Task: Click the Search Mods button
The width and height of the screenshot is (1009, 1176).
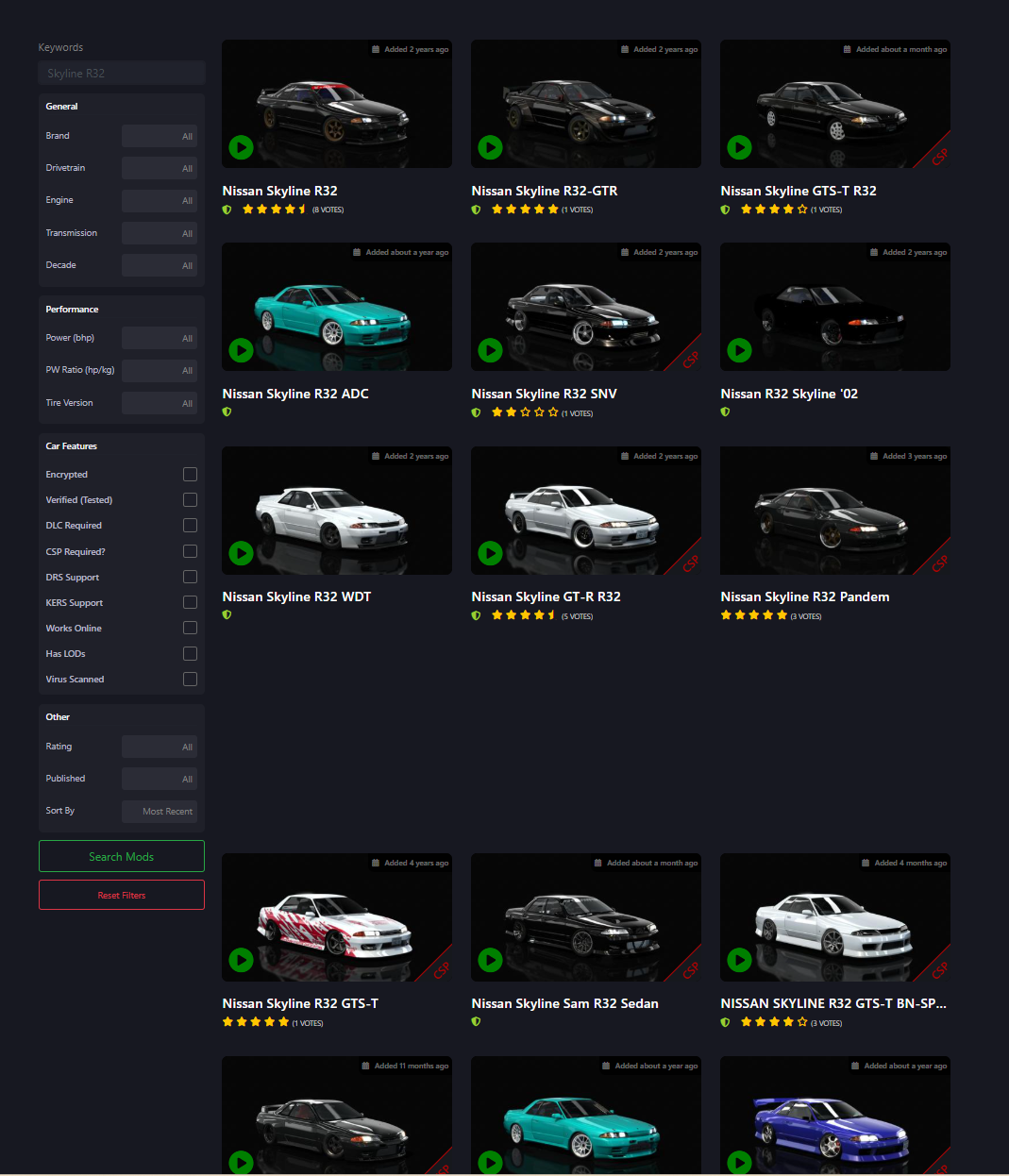Action: coord(122,856)
